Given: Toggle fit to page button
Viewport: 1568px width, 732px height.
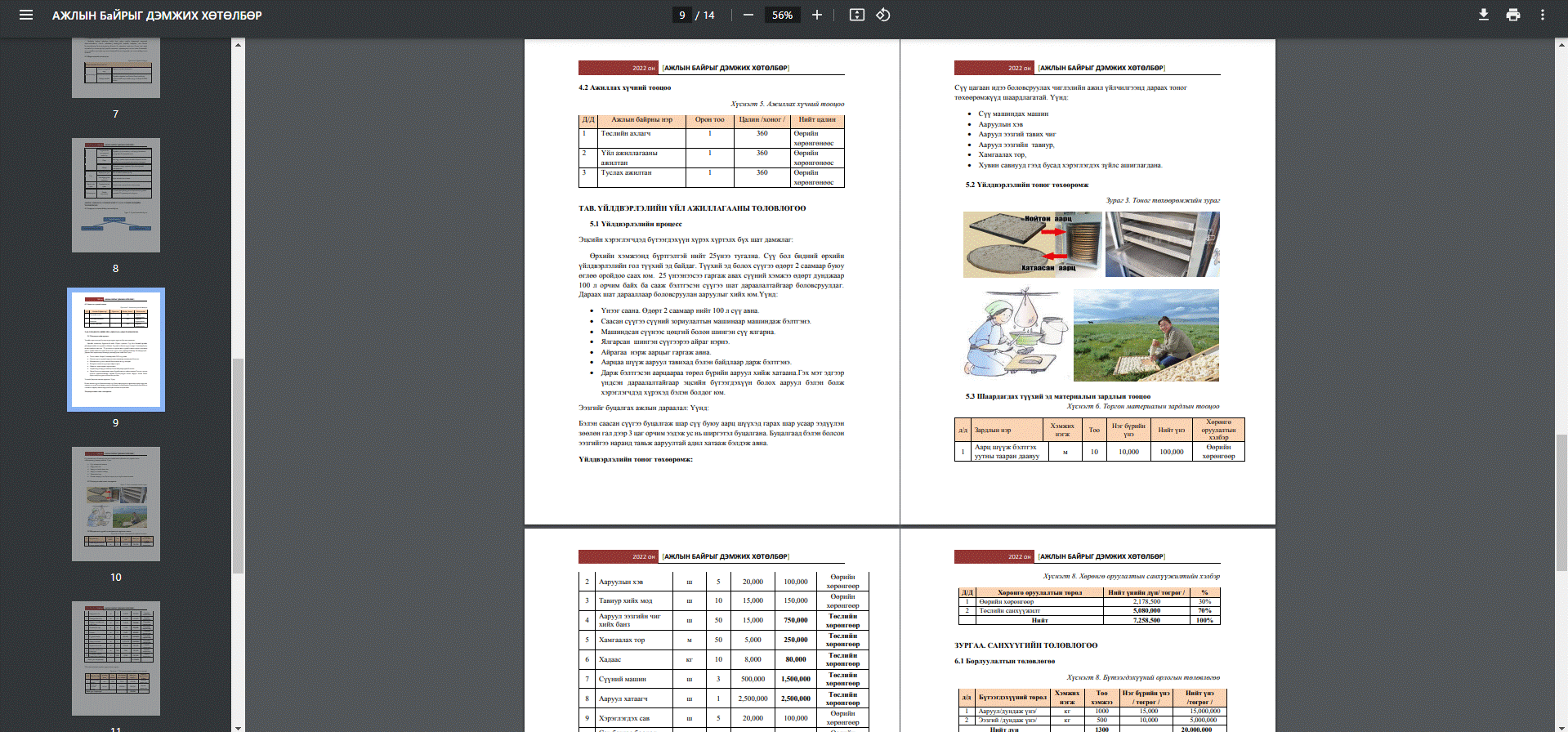Looking at the screenshot, I should 856,15.
